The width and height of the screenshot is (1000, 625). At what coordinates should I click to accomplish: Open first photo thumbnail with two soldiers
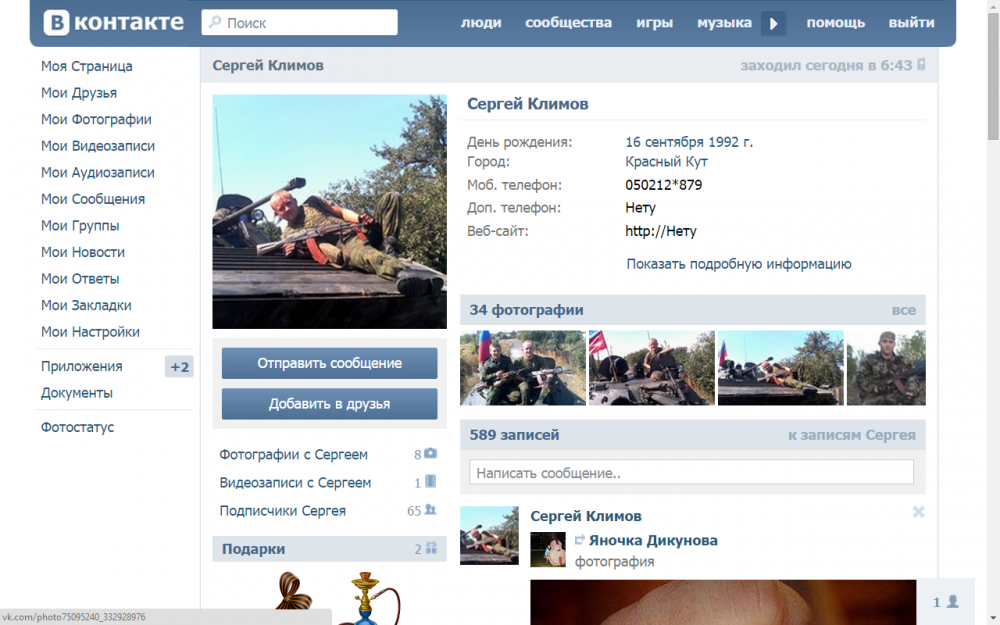point(523,368)
